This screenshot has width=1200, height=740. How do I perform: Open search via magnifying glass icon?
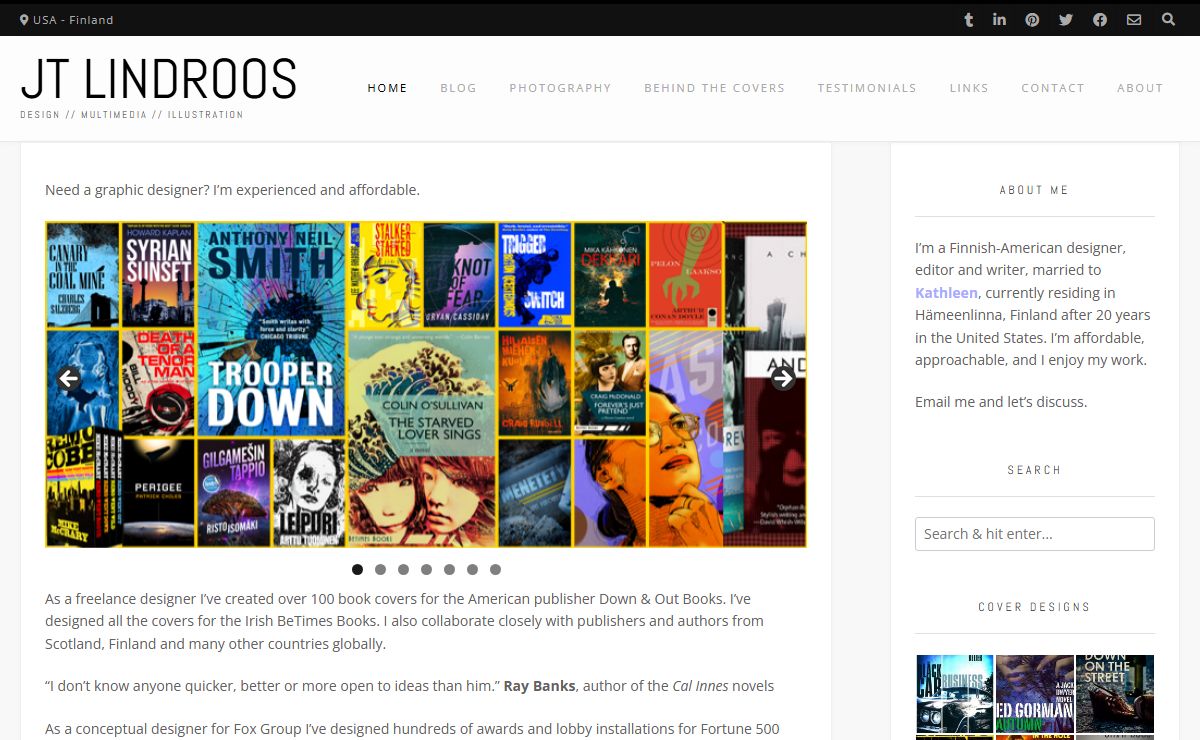pos(1168,19)
